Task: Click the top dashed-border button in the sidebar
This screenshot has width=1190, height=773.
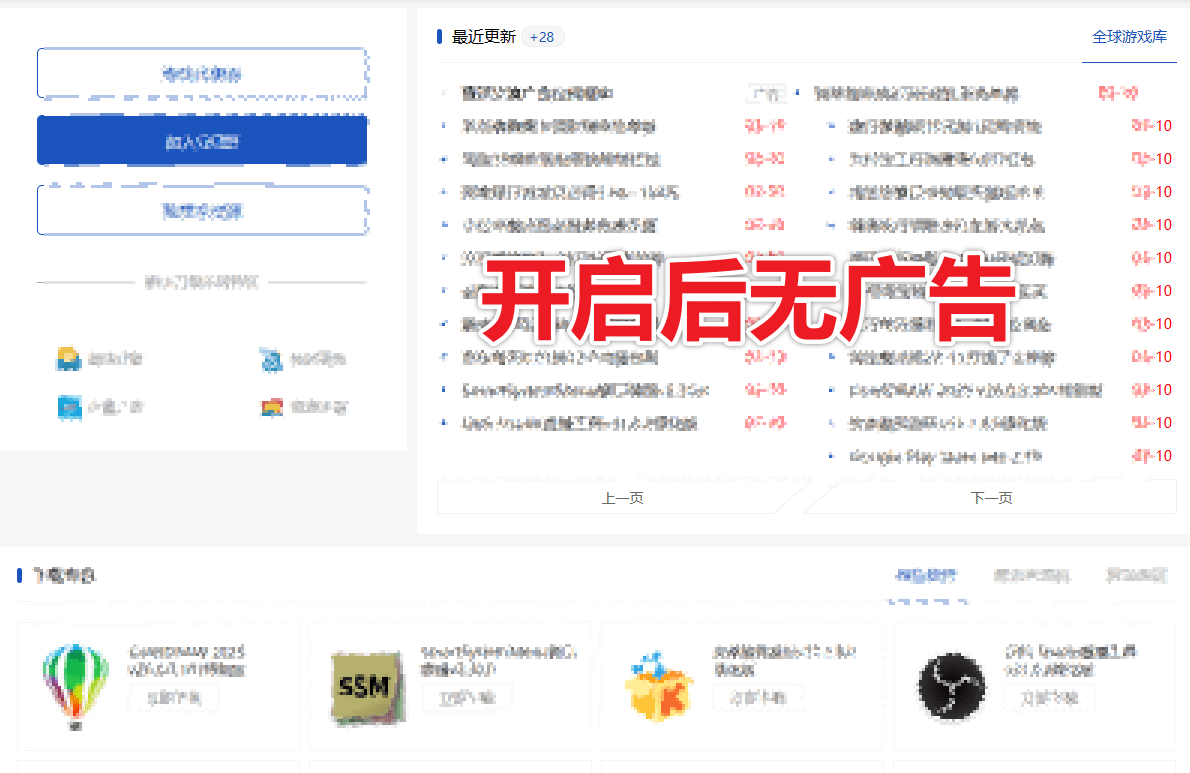Action: point(202,73)
